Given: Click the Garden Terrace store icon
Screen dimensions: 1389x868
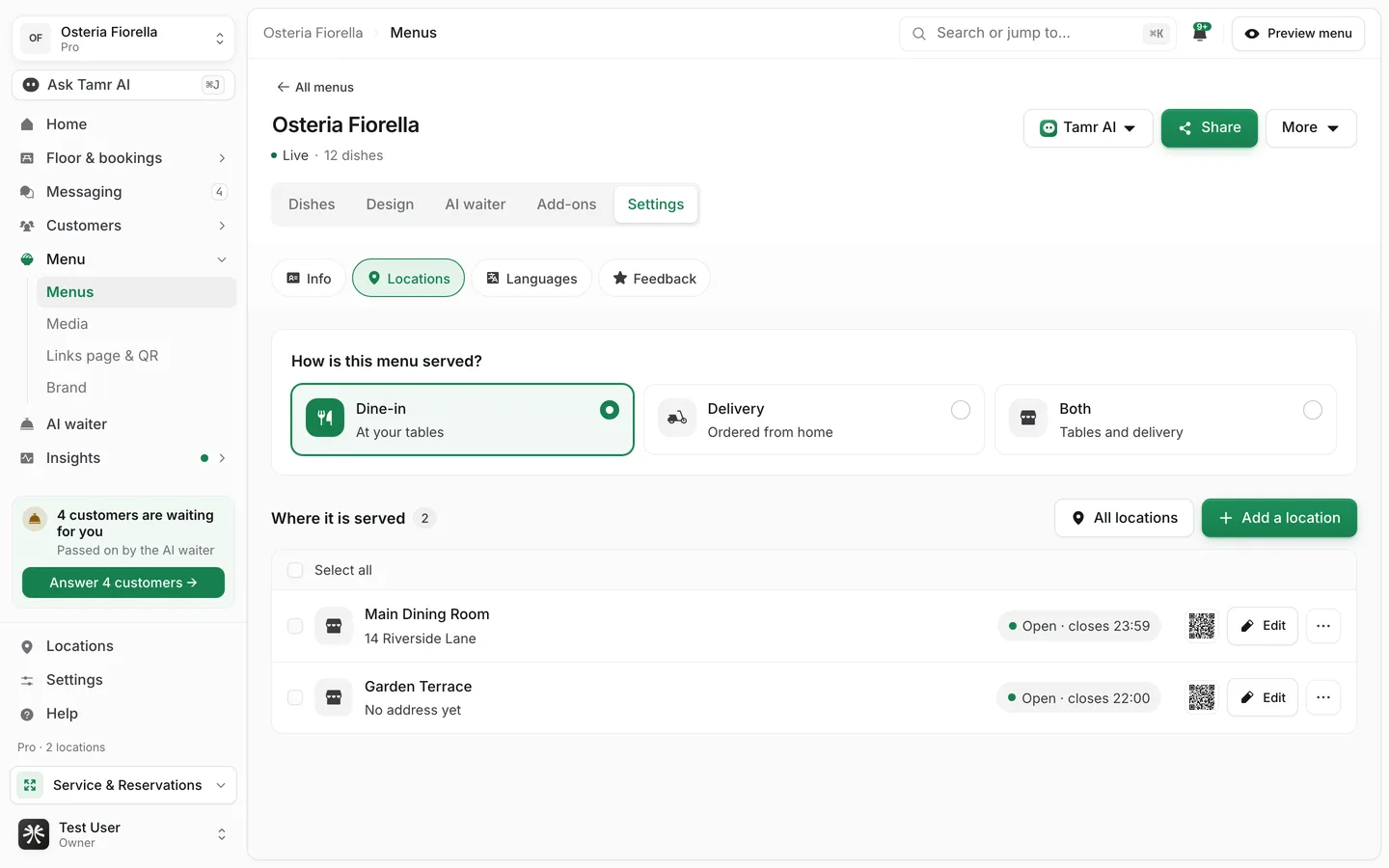Looking at the screenshot, I should coord(334,697).
